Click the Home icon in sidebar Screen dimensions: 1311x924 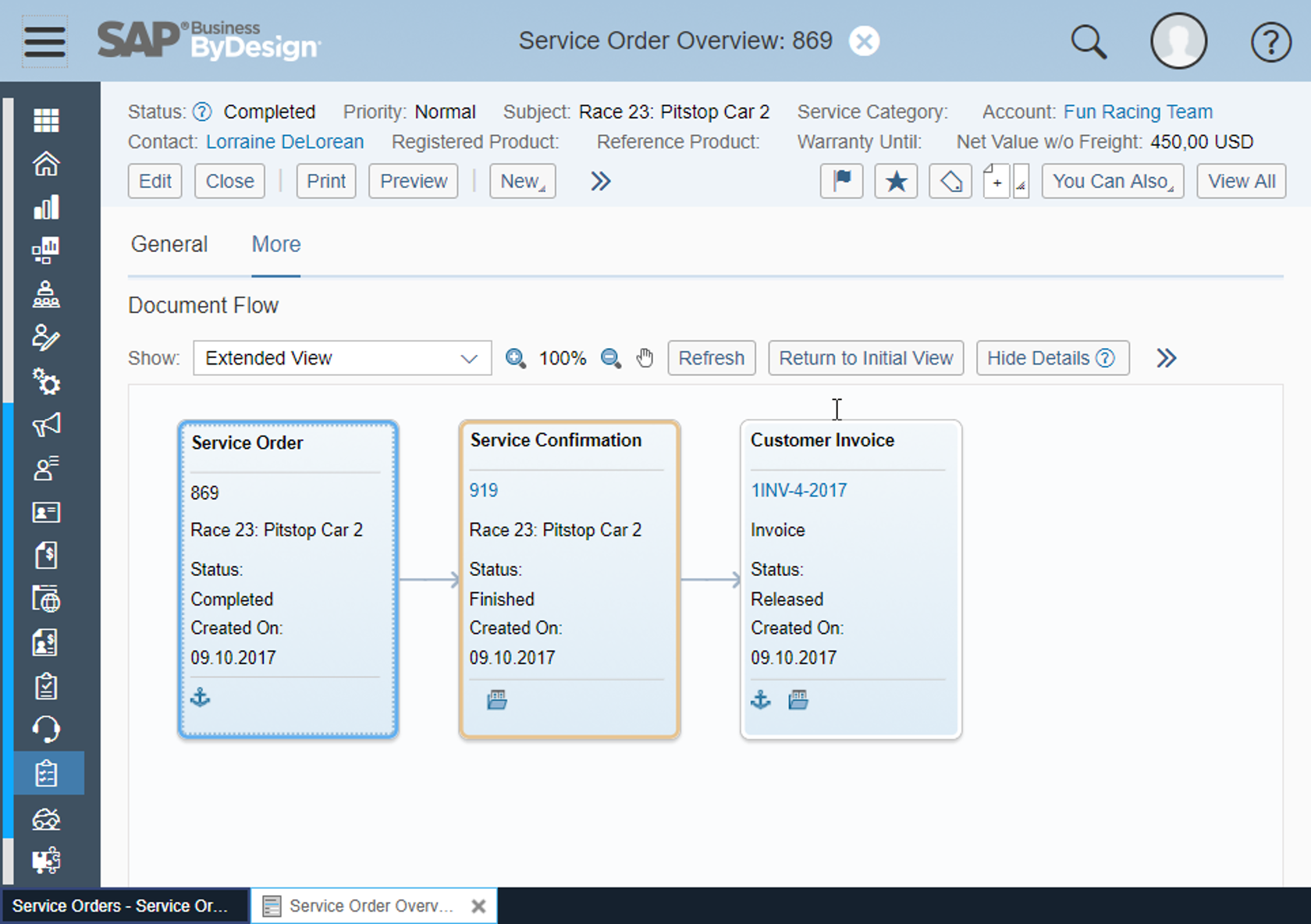coord(46,164)
